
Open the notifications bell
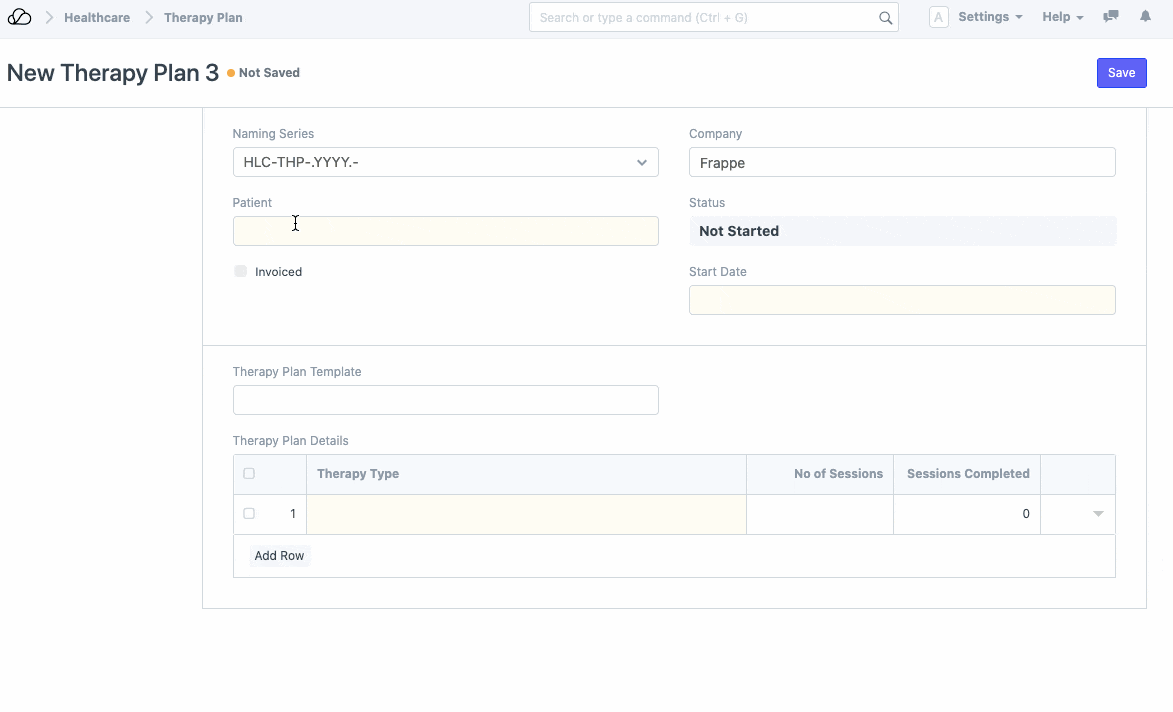(x=1145, y=17)
